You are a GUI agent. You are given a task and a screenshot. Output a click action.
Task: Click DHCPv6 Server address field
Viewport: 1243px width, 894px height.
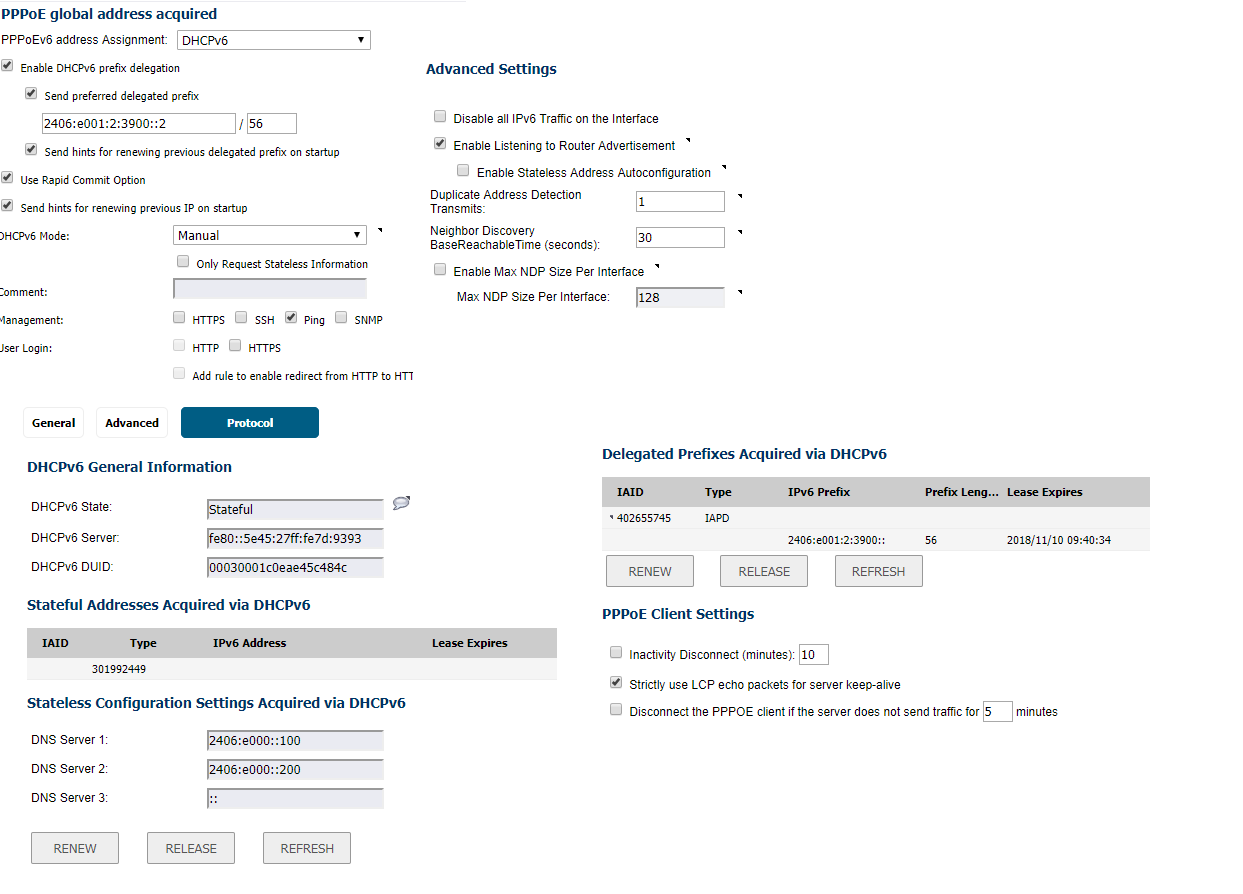click(295, 538)
